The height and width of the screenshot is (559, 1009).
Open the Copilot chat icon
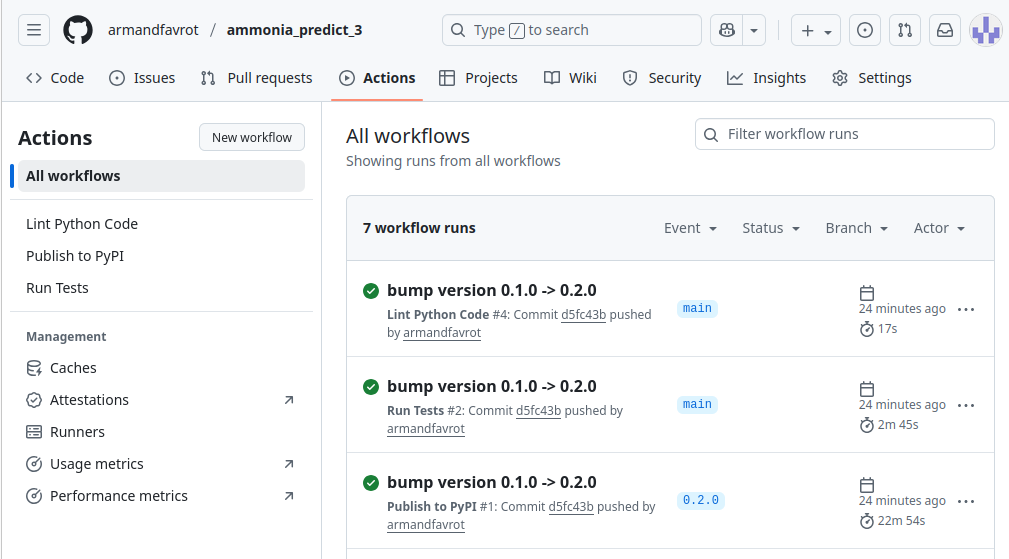(x=726, y=30)
